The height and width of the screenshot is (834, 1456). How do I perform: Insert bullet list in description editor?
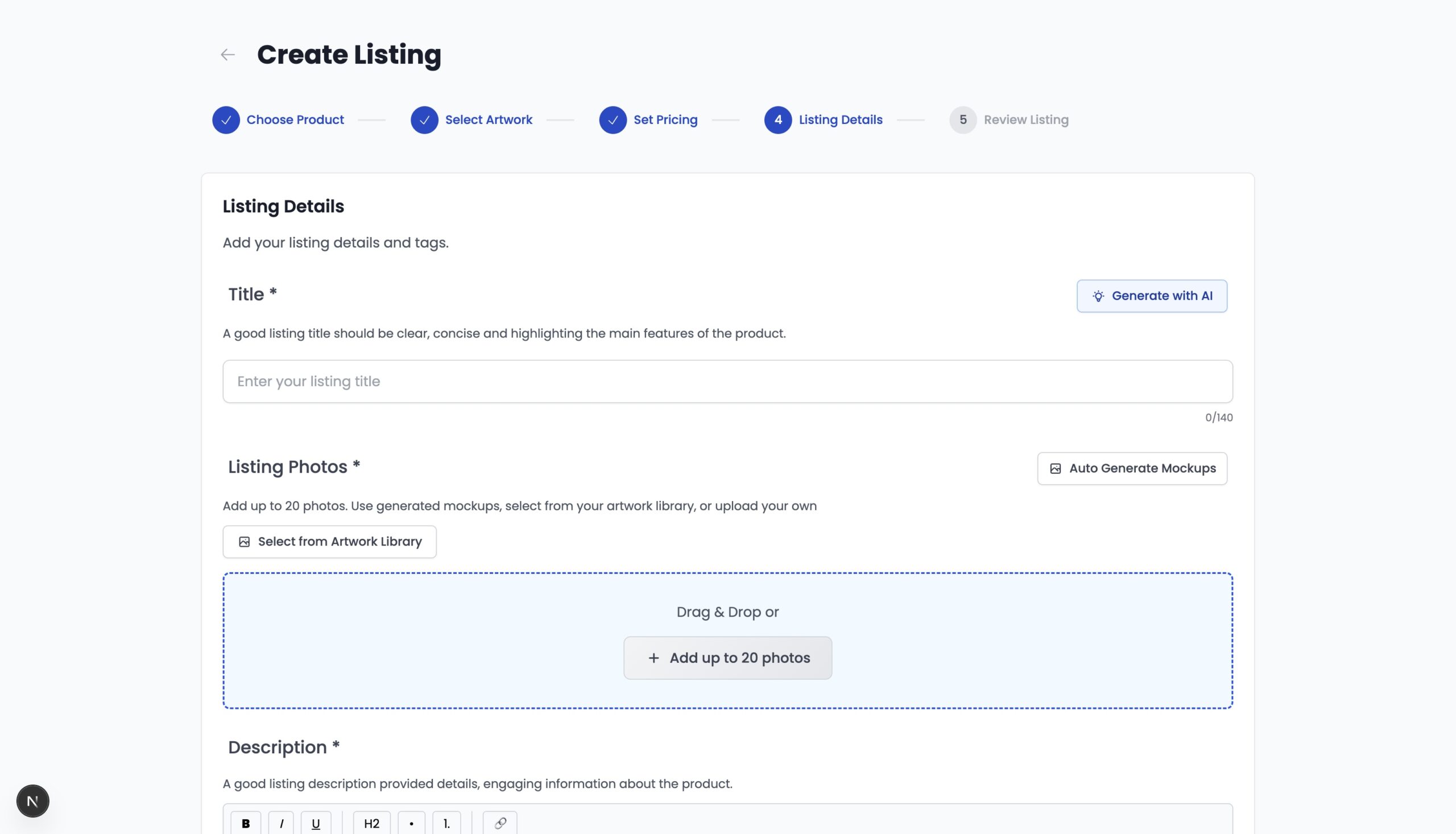411,823
